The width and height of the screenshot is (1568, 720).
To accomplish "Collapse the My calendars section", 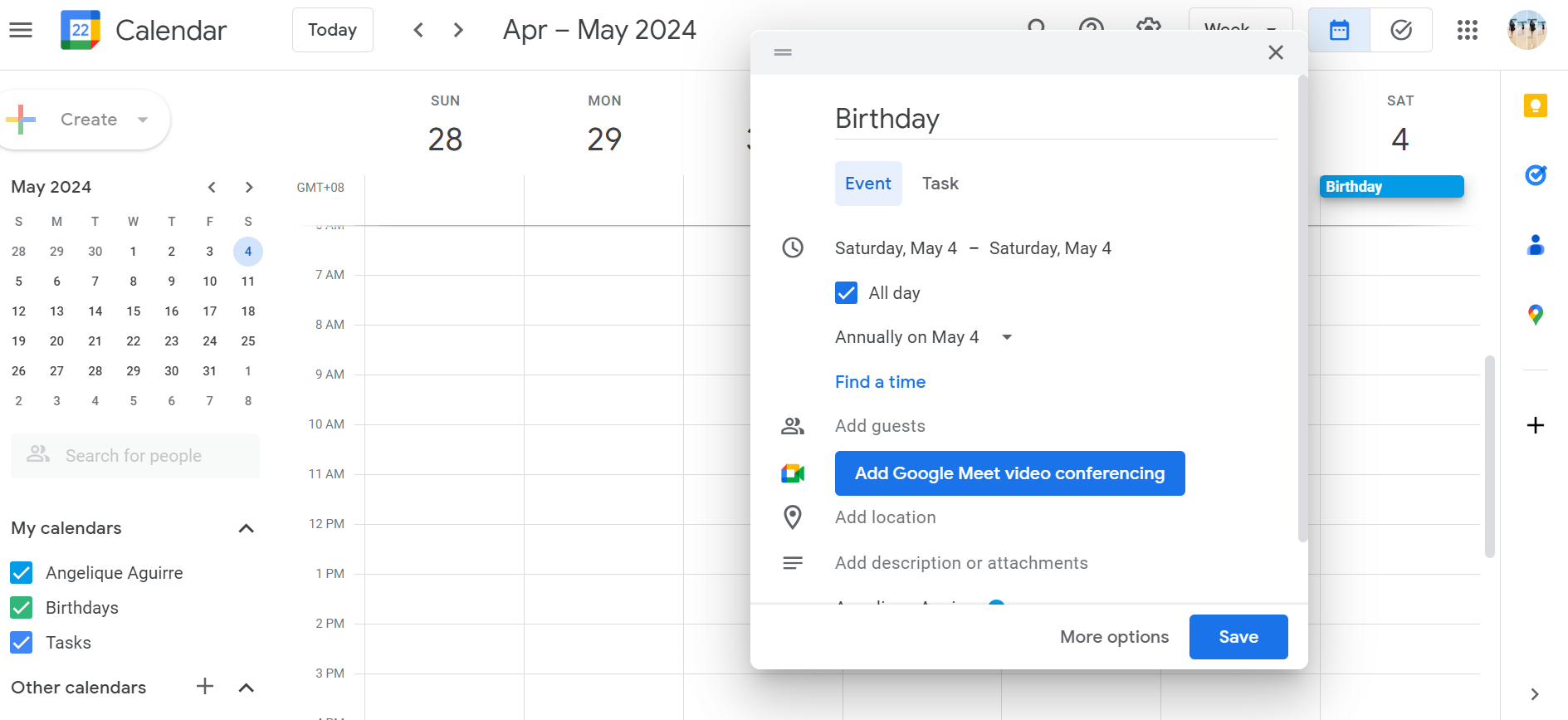I will pos(246,528).
